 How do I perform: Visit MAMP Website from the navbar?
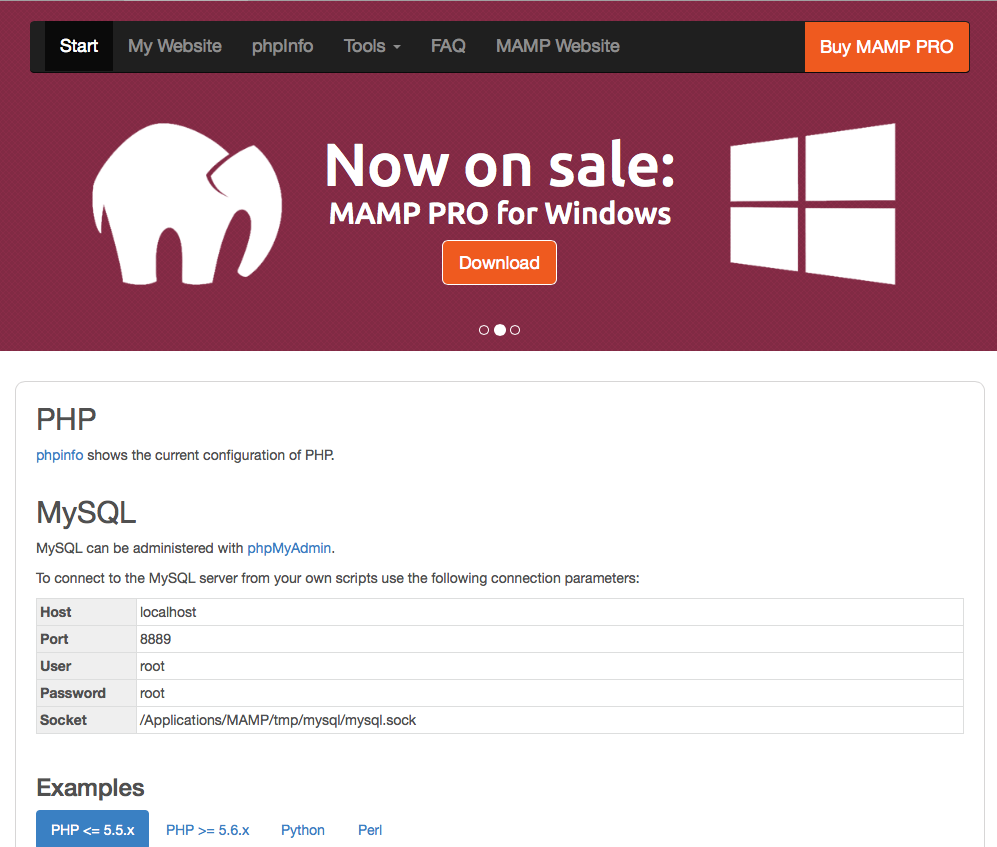pos(558,46)
